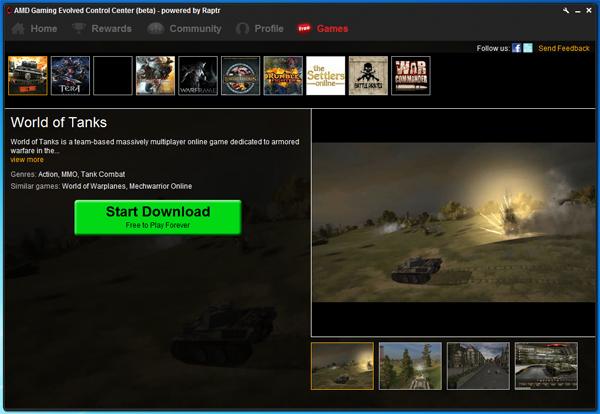Open the Mechwarrior Online similar game link
The width and height of the screenshot is (600, 414).
click(x=161, y=186)
